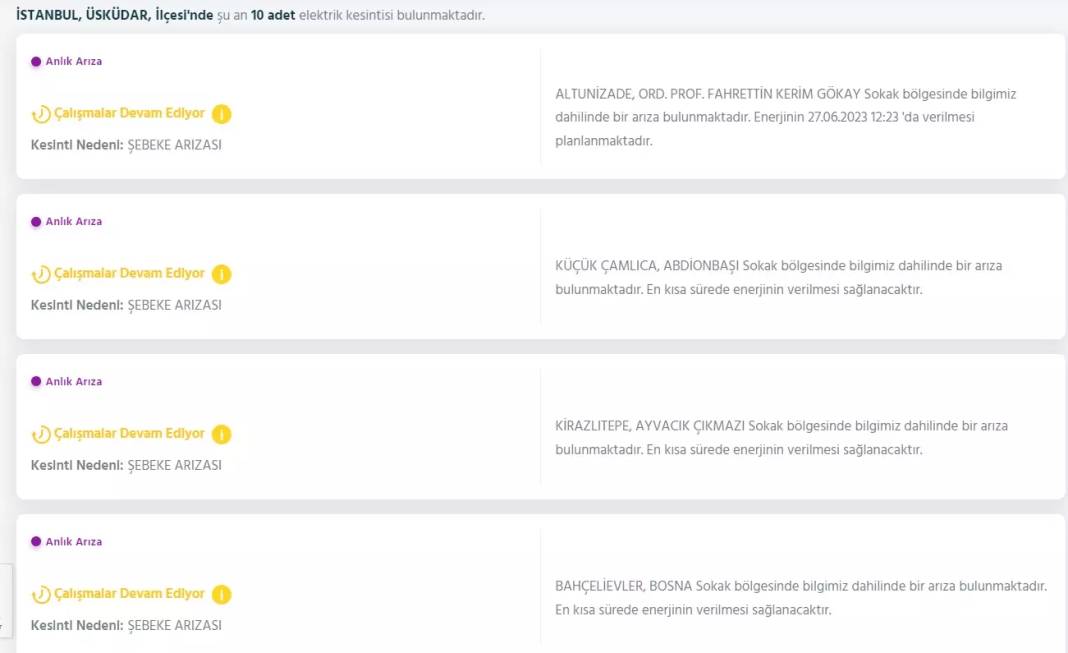Viewport: 1068px width, 653px height.
Task: Toggle the Anlık Arıza indicator on the KÜÇÜK ÇAMLICA card
Action: pyautogui.click(x=35, y=221)
